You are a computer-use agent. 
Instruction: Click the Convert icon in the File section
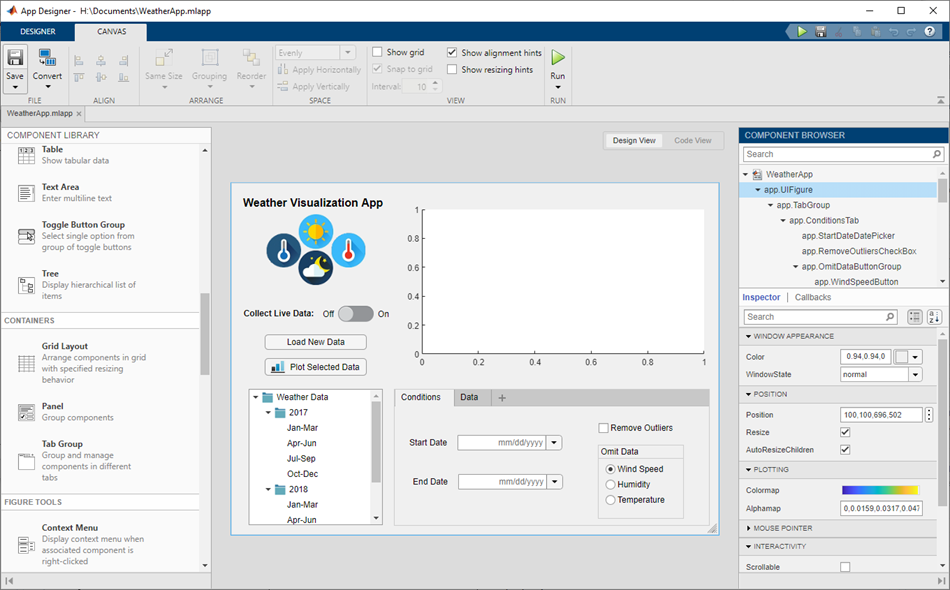(47, 58)
